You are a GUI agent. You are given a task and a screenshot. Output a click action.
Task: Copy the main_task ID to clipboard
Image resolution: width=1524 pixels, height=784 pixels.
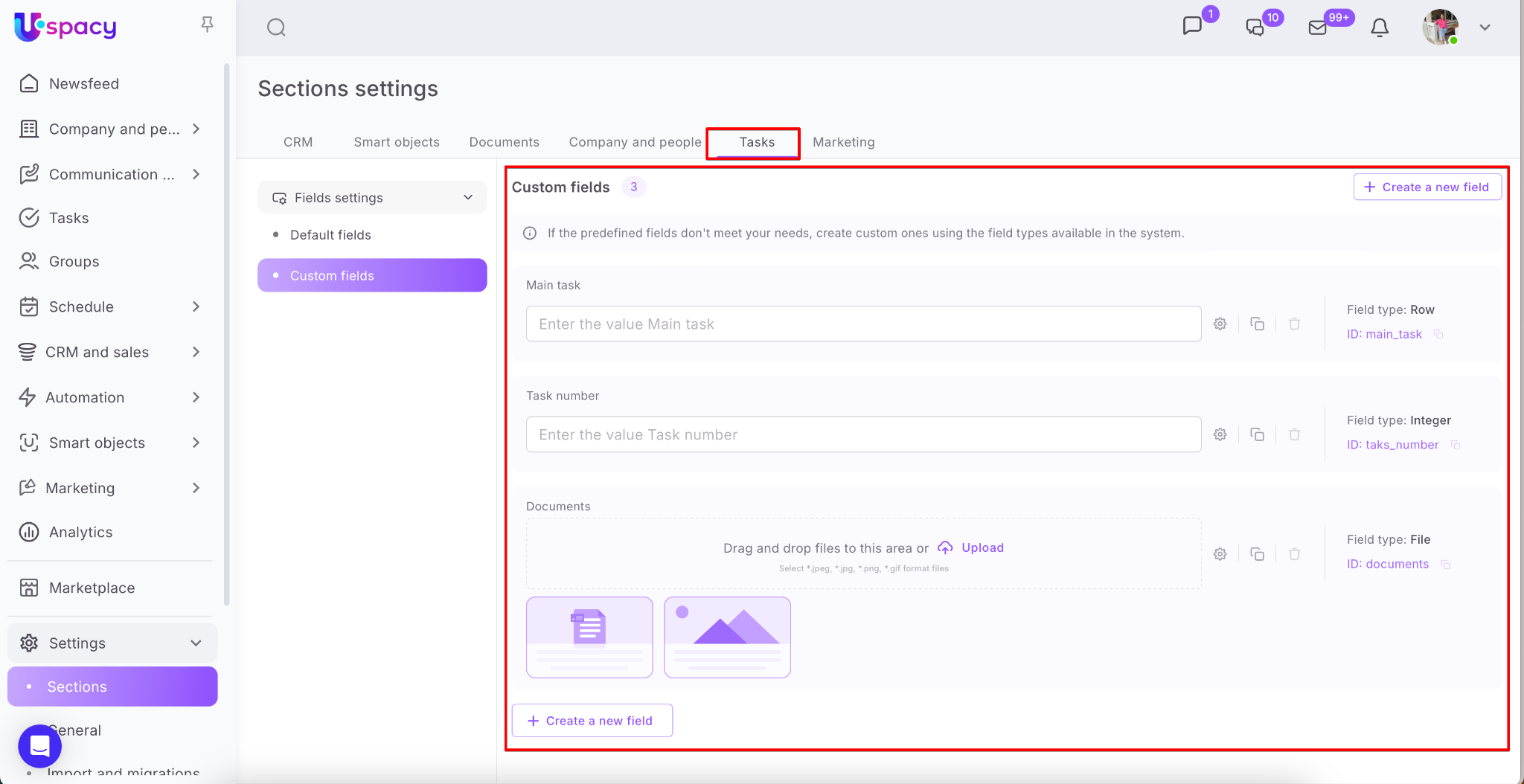coord(1438,335)
